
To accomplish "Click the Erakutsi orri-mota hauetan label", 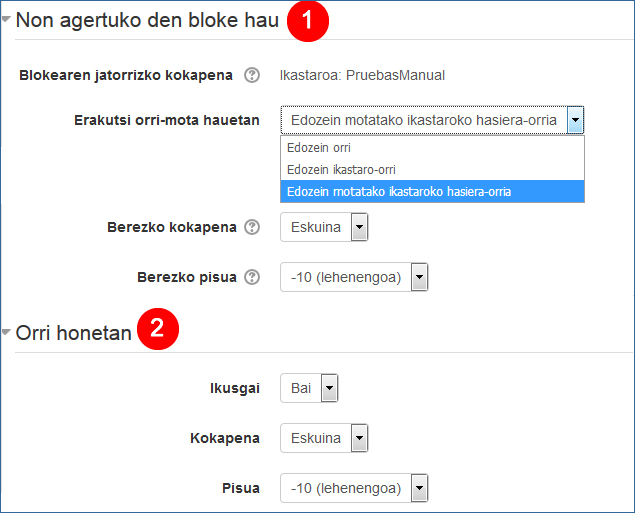I will click(167, 120).
